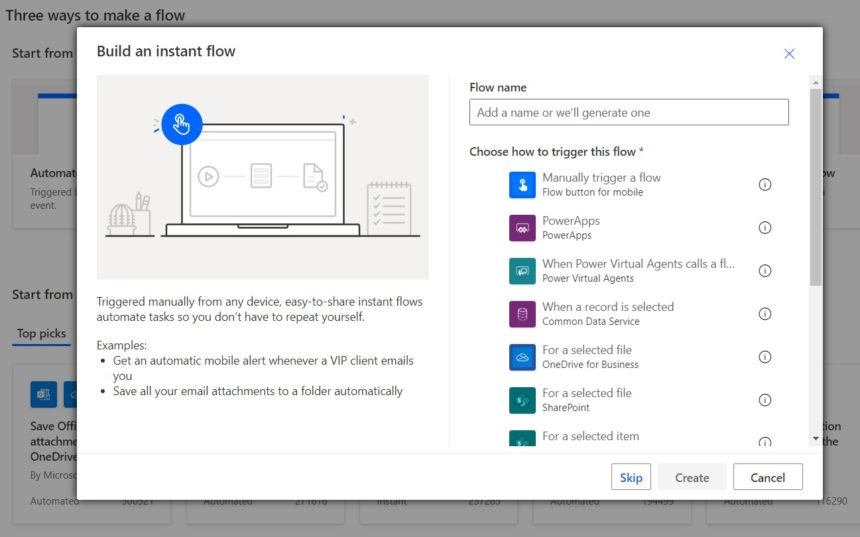
Task: Choose 'For a selected item' option
Action: point(590,436)
